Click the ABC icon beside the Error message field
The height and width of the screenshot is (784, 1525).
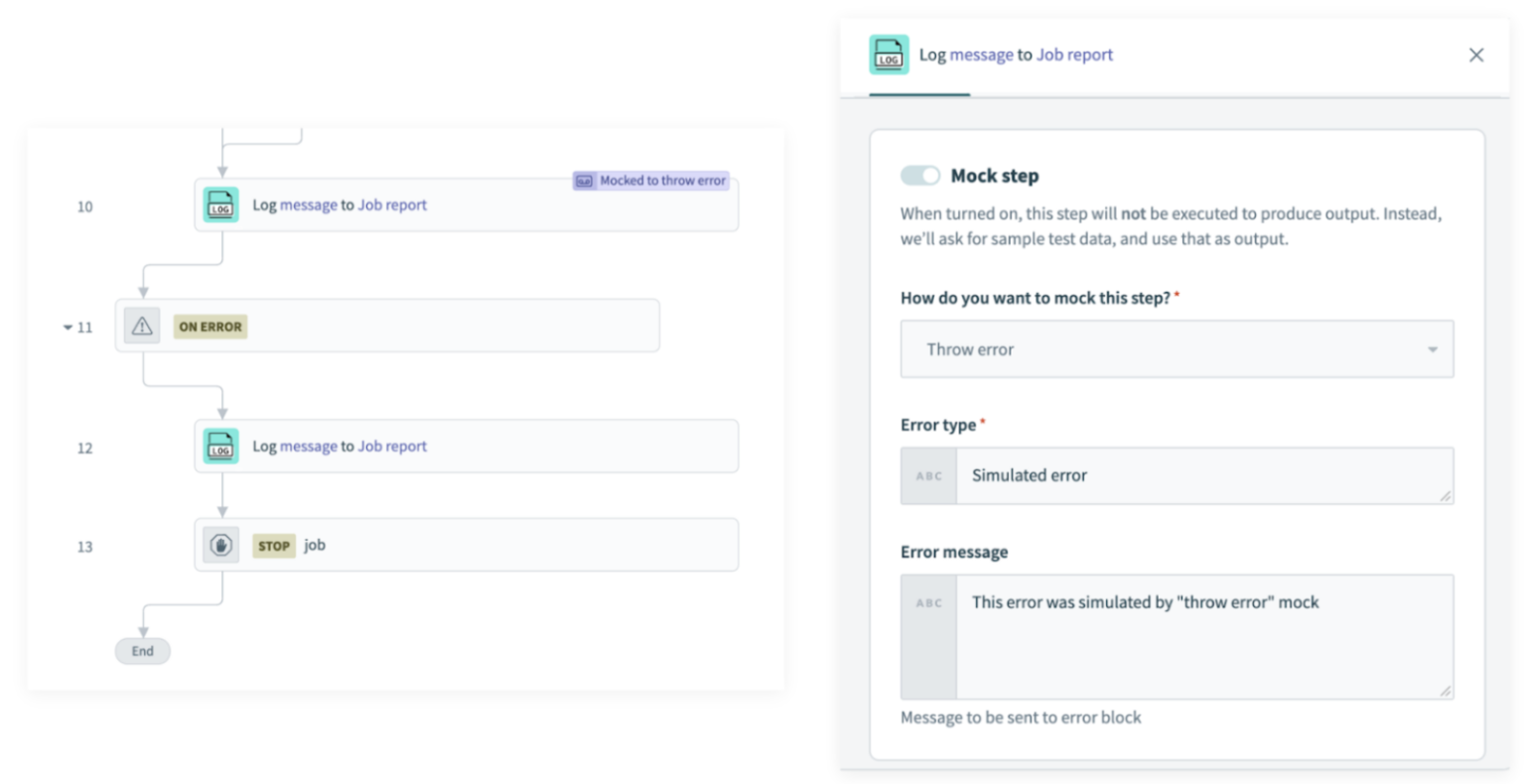click(x=929, y=602)
